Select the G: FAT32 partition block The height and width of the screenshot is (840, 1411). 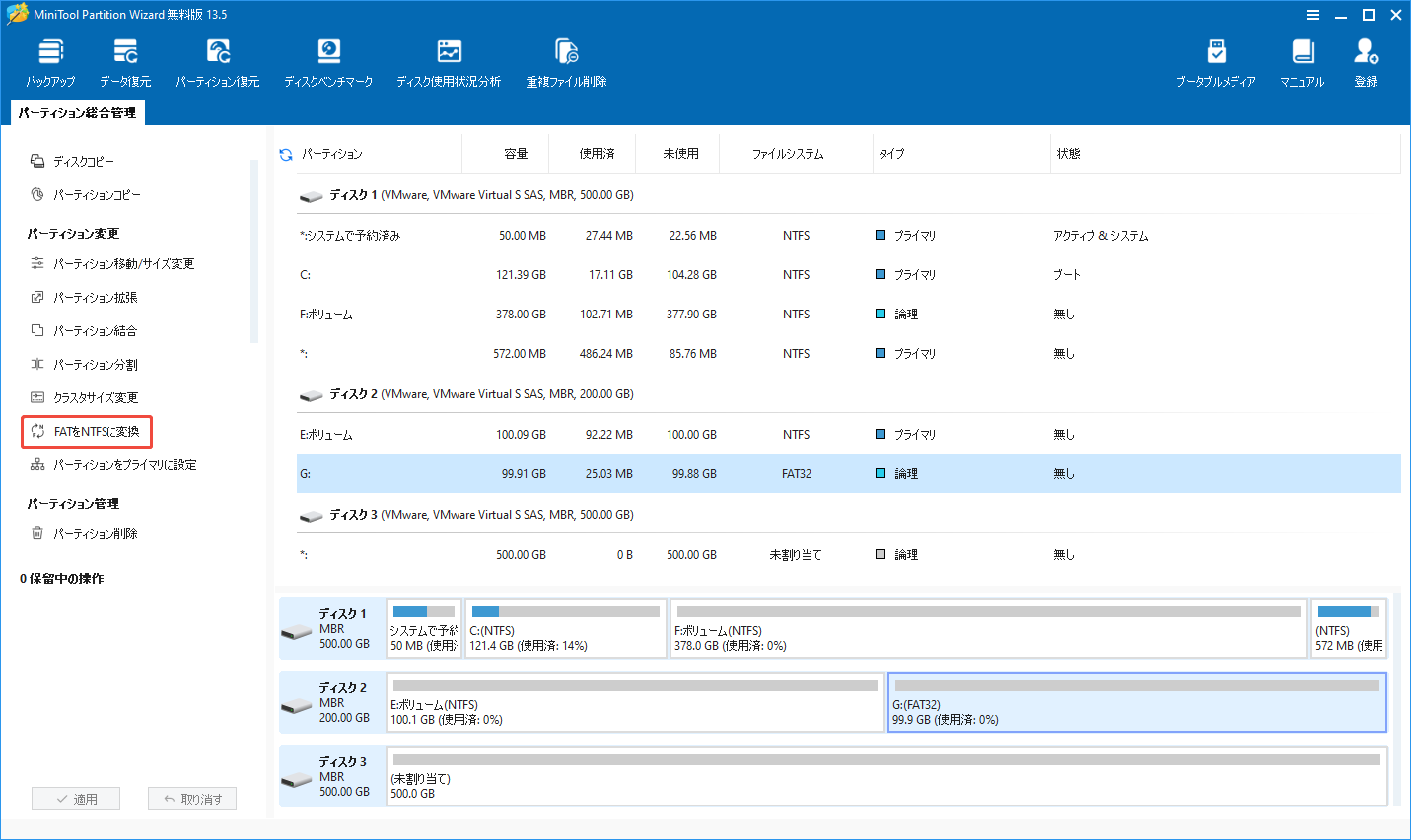1134,702
